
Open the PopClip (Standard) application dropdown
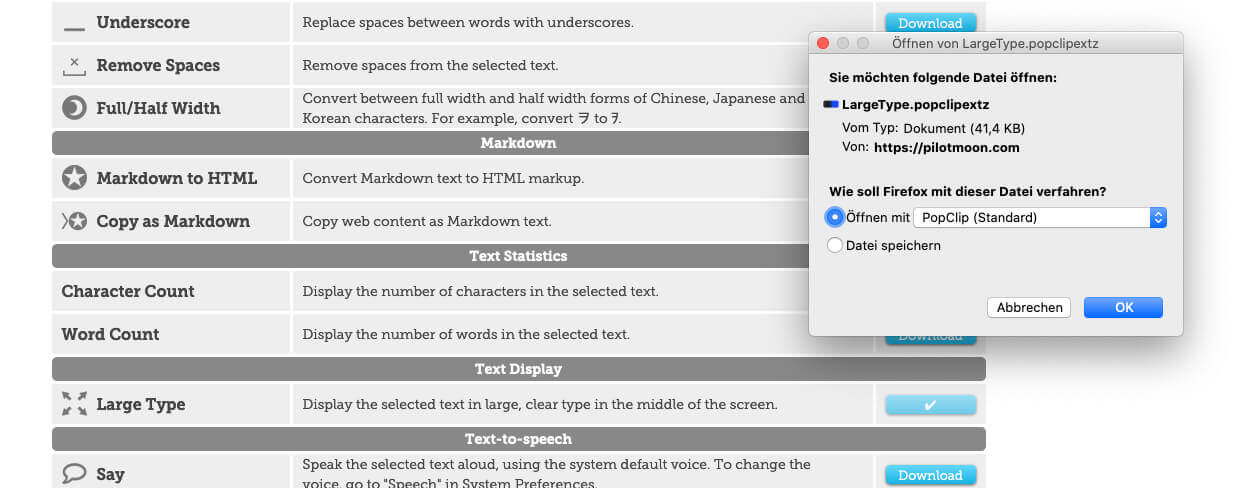(x=1040, y=217)
